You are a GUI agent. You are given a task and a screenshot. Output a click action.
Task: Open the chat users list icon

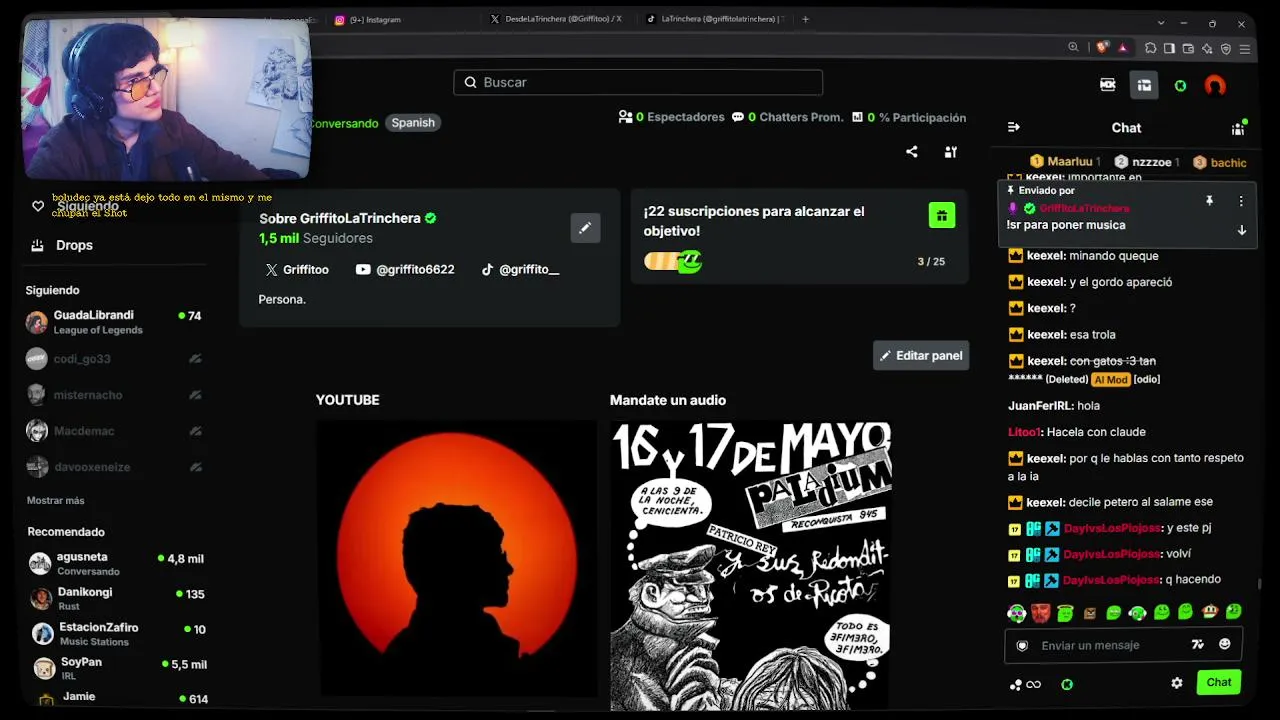[1238, 128]
